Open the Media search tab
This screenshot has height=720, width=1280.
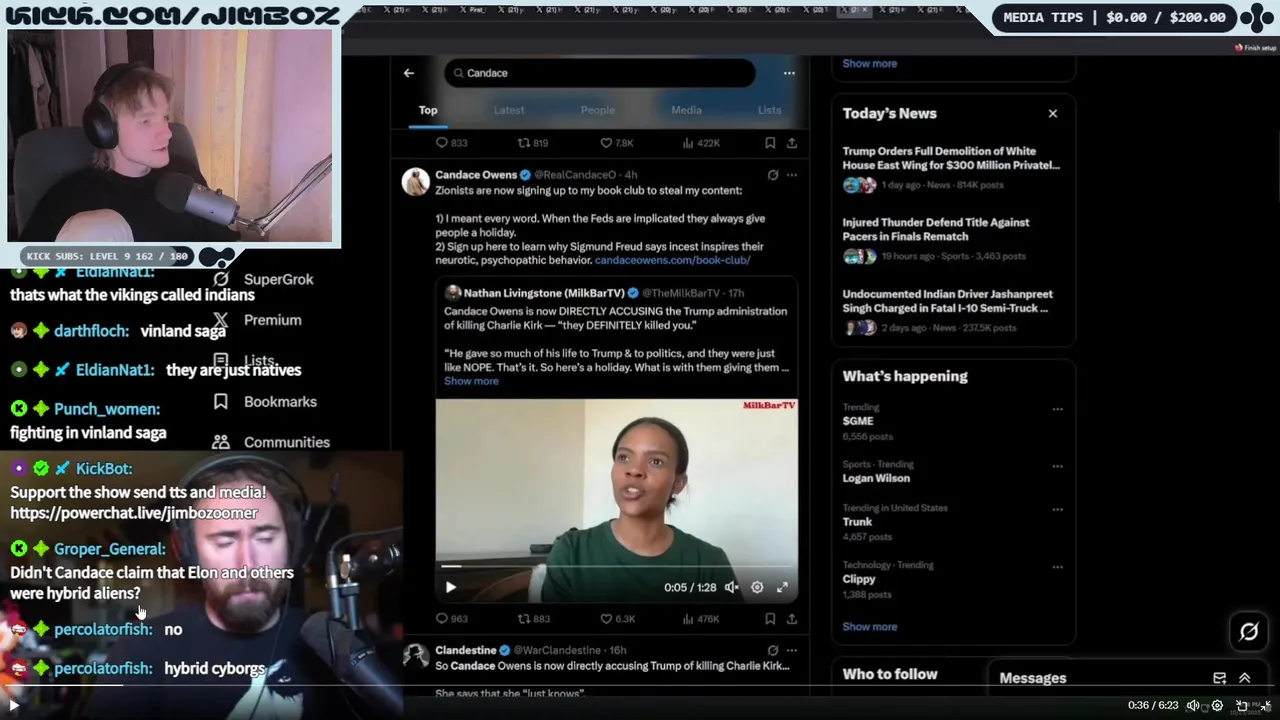[x=686, y=110]
